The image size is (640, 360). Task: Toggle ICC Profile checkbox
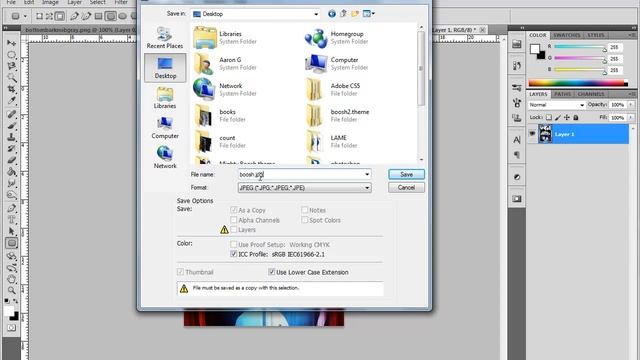tap(233, 254)
